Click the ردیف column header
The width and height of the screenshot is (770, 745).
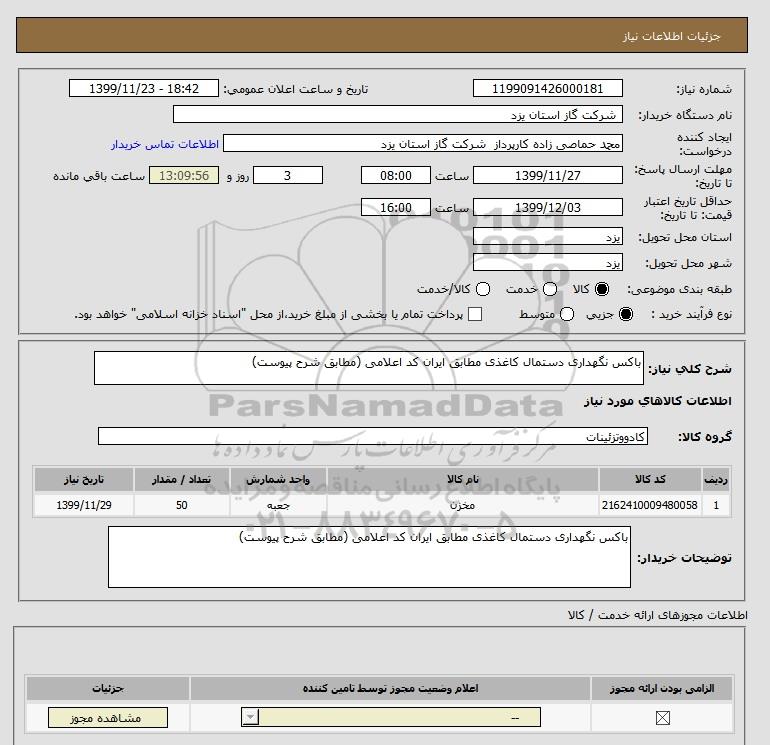[716, 479]
